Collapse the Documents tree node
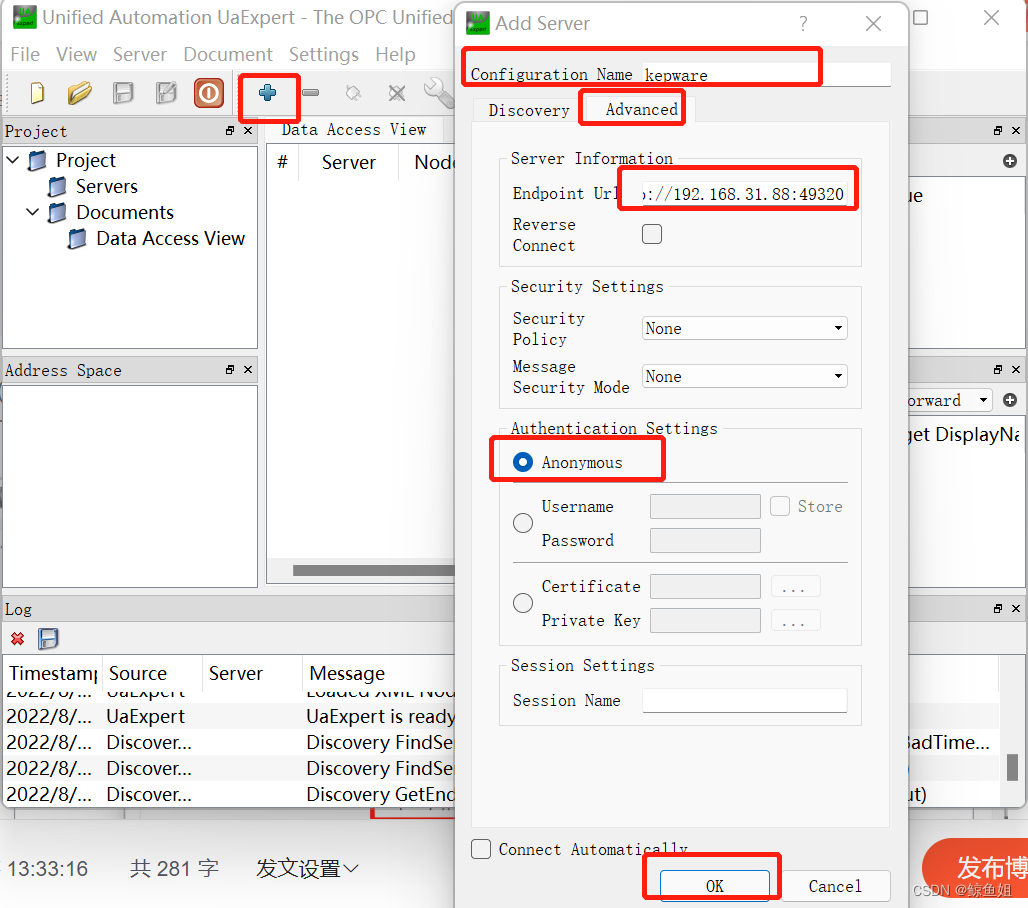The image size is (1028, 908). coord(33,212)
